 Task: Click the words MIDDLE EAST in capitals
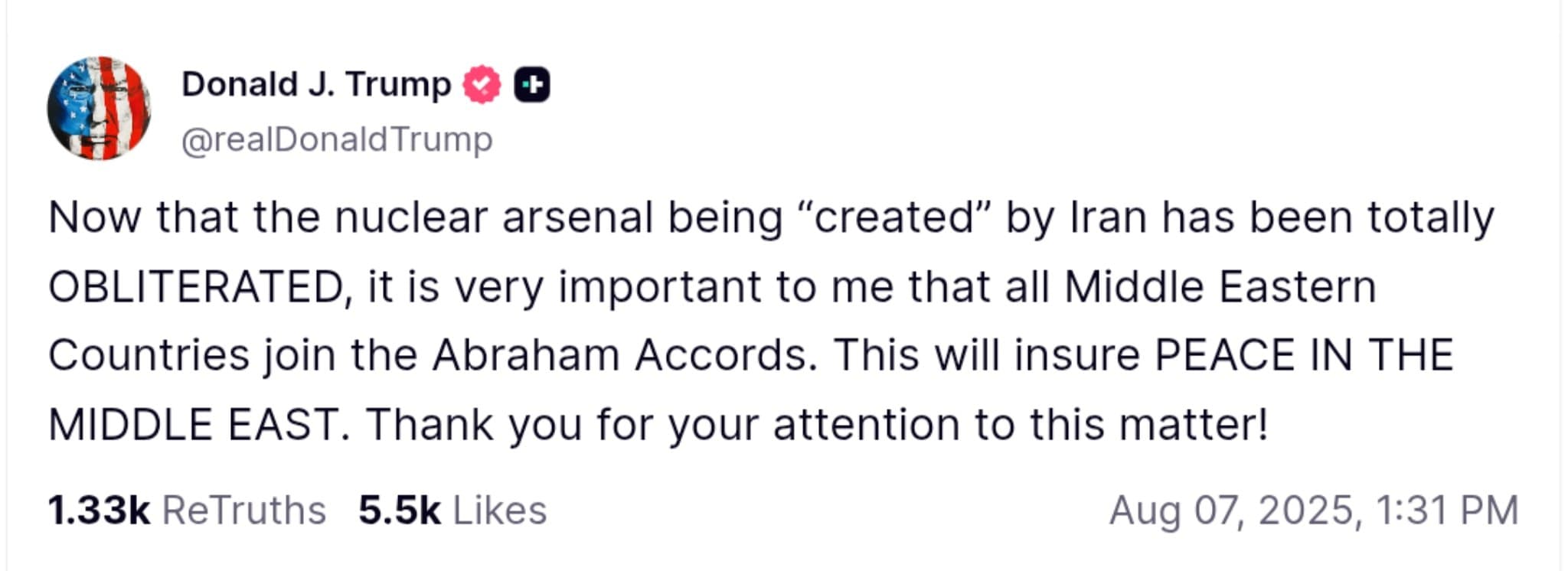pyautogui.click(x=194, y=425)
